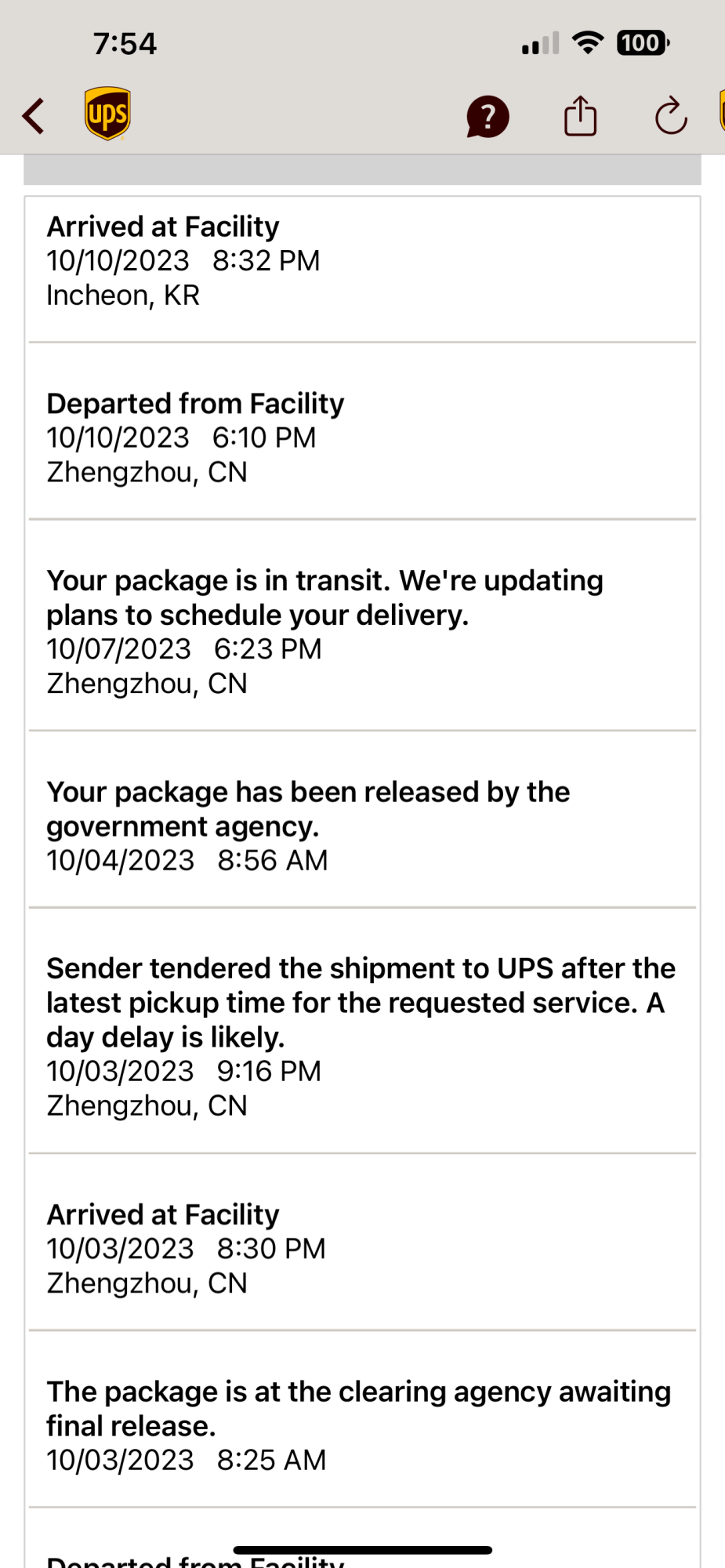
Task: Tap the share icon
Action: 580,116
